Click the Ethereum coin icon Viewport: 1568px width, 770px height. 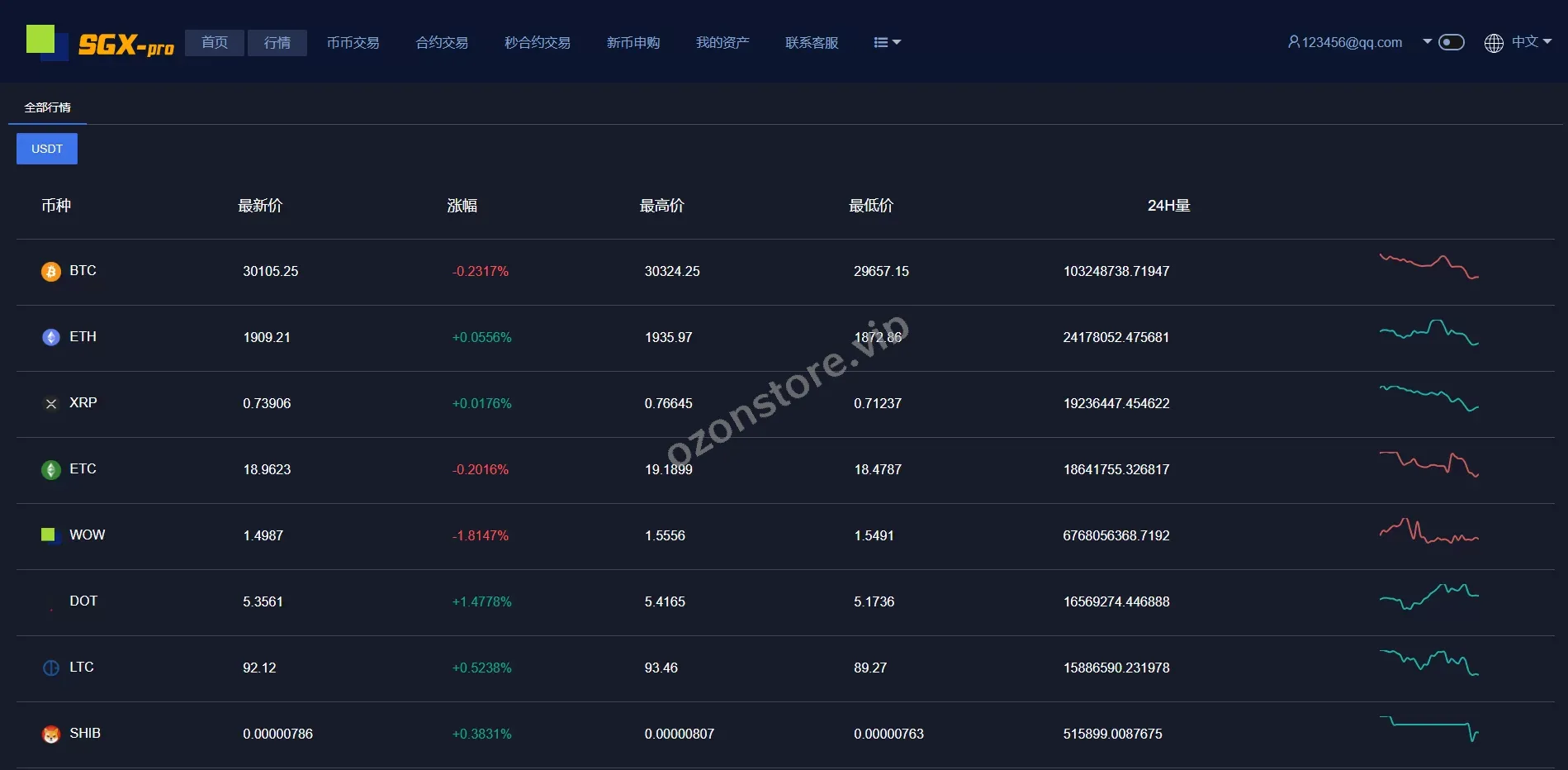point(51,338)
